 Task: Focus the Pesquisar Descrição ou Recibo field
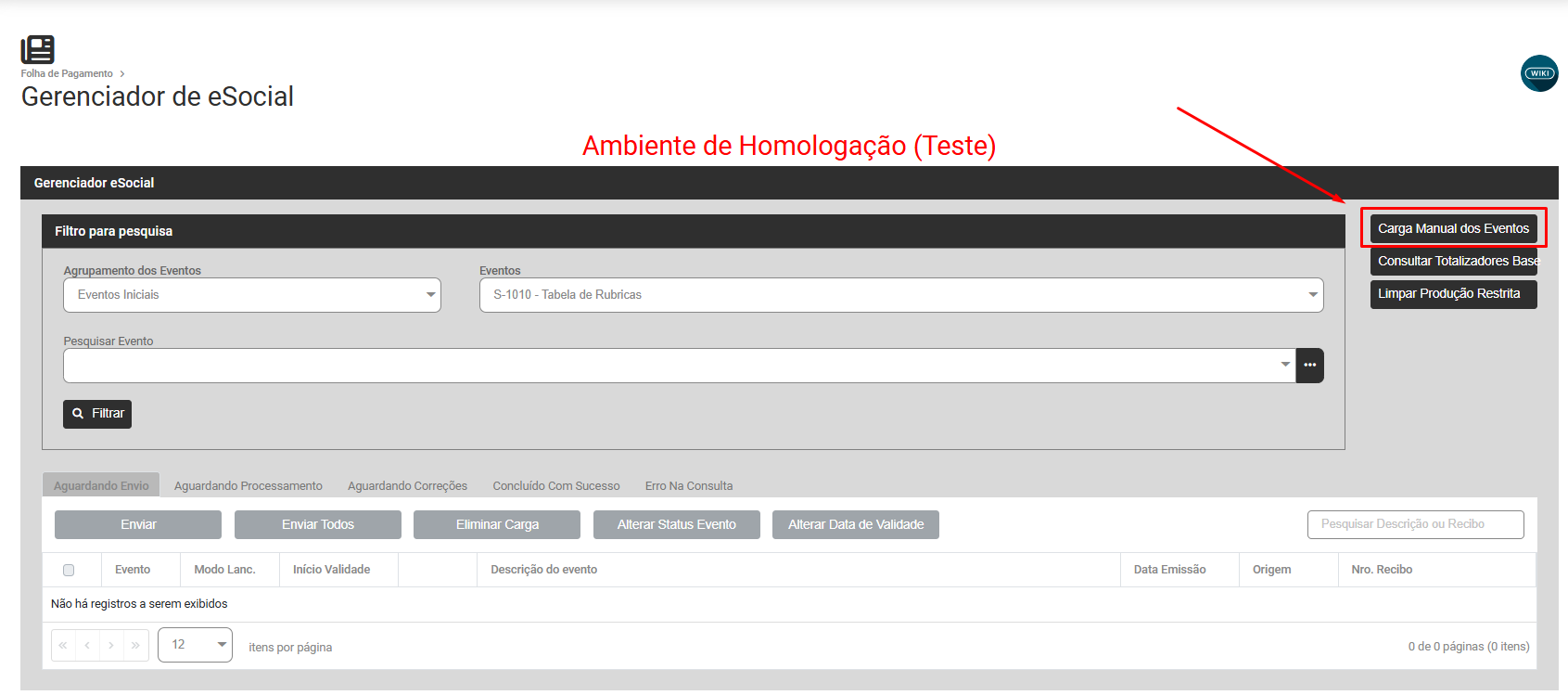pyautogui.click(x=1416, y=524)
